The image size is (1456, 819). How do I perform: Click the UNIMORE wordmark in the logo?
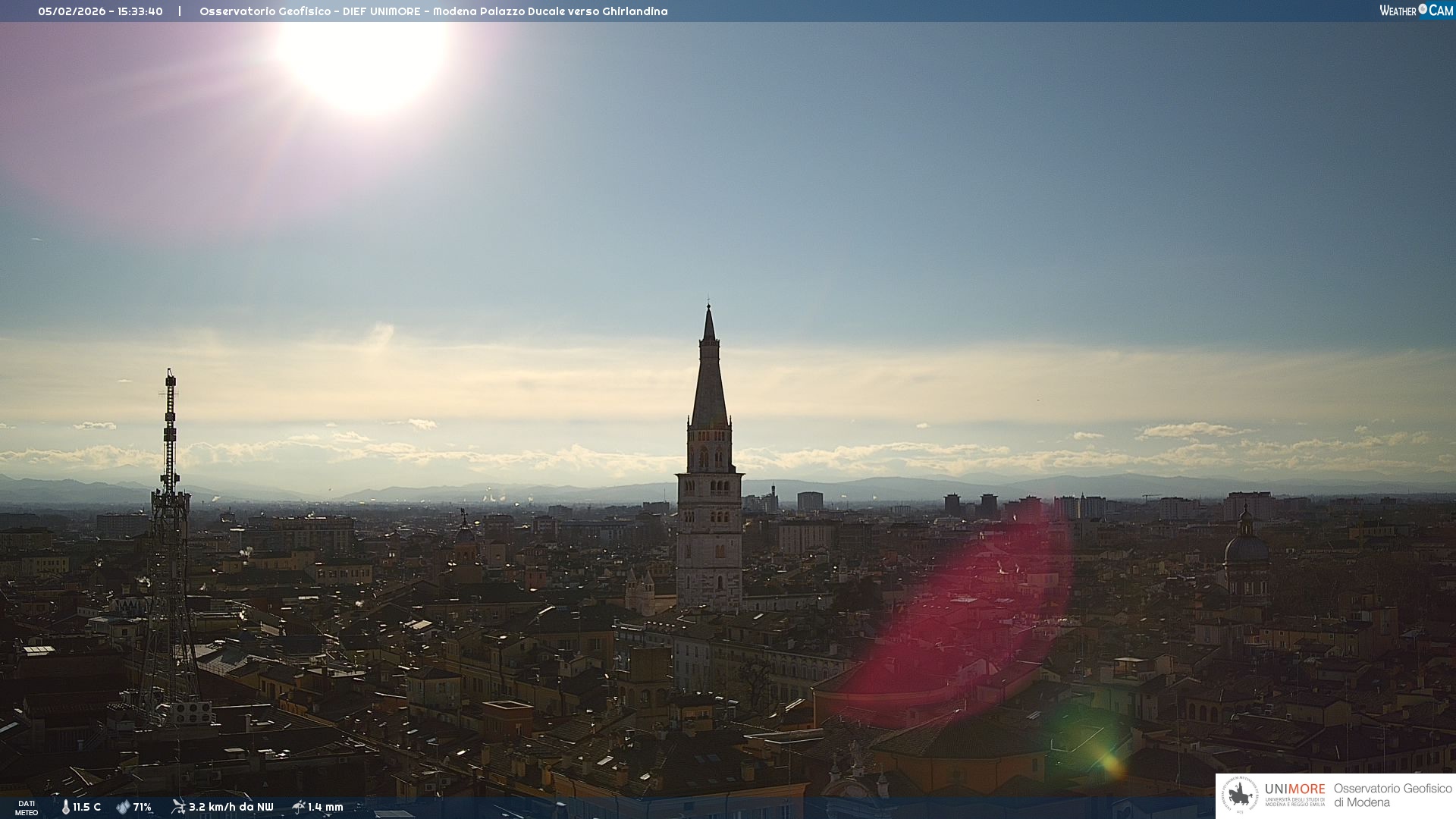point(1294,789)
